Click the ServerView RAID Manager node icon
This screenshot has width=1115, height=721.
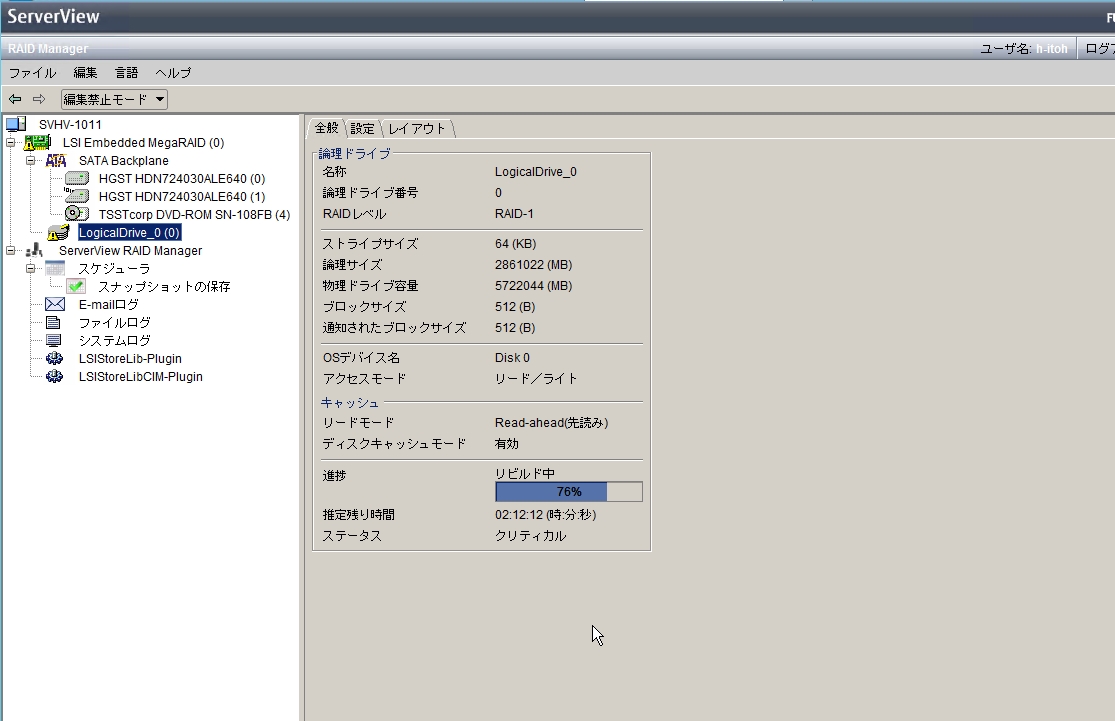(34, 250)
